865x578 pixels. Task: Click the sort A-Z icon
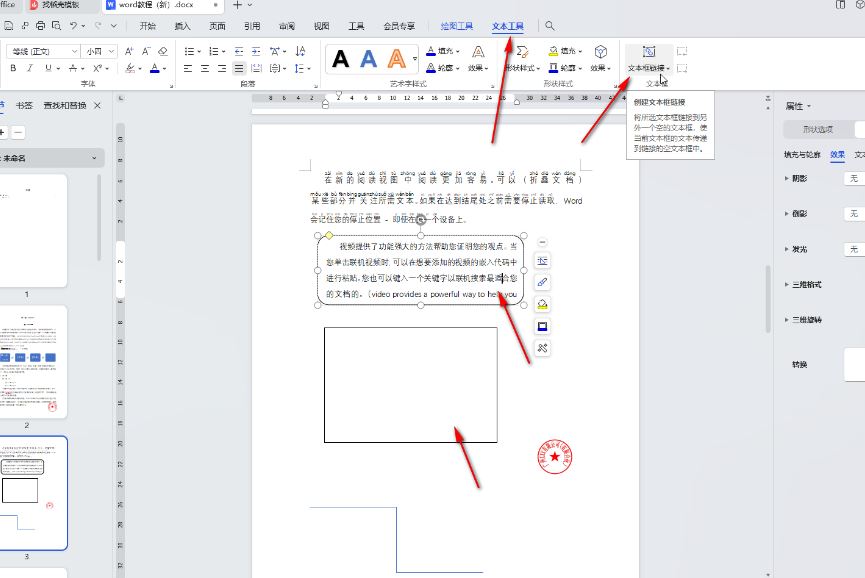[300, 51]
